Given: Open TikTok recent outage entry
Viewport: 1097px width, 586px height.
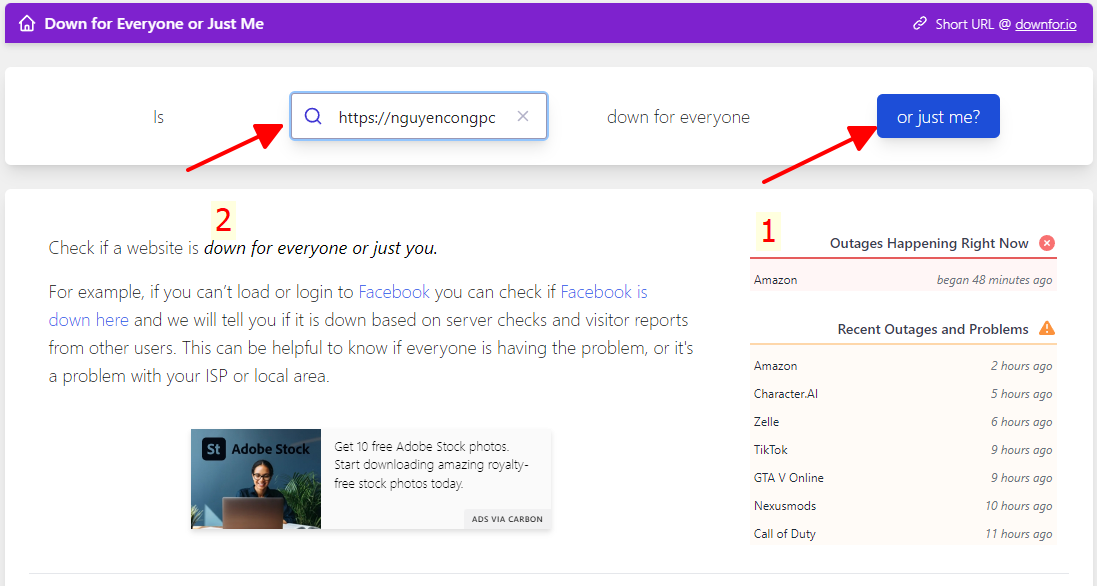Looking at the screenshot, I should pos(903,450).
